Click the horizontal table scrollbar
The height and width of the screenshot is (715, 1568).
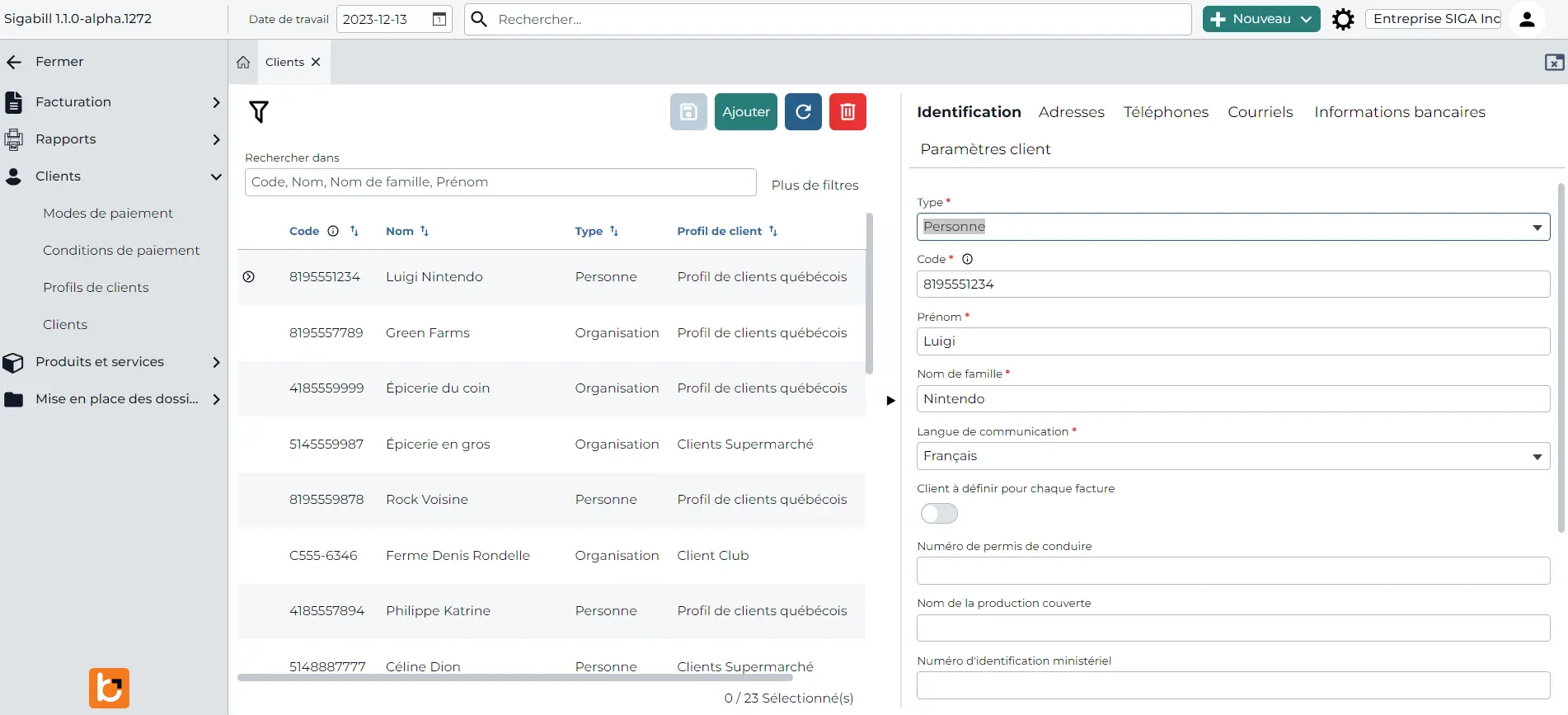pyautogui.click(x=515, y=678)
